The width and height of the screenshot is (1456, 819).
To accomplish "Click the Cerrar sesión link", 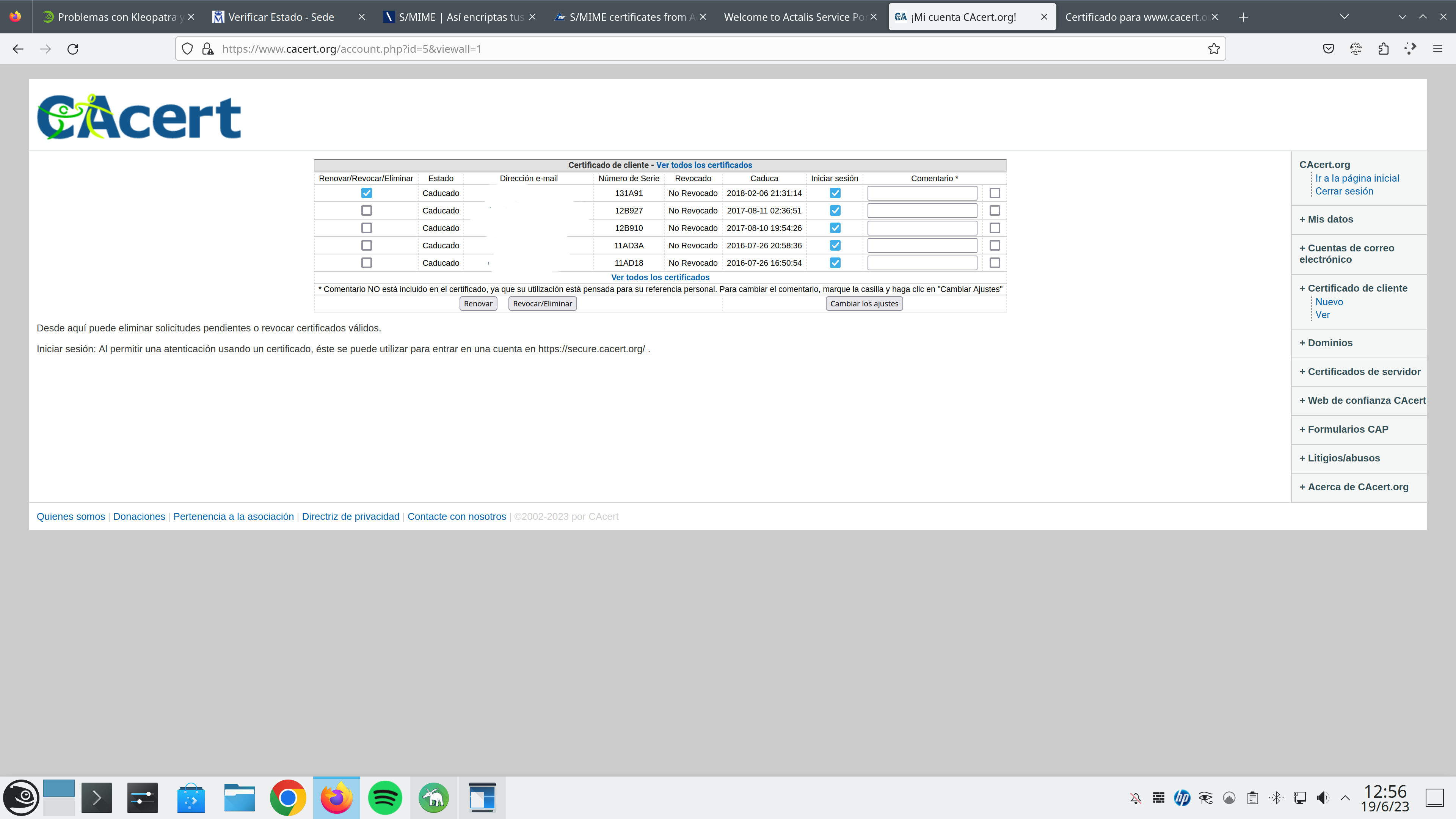I will (1343, 191).
